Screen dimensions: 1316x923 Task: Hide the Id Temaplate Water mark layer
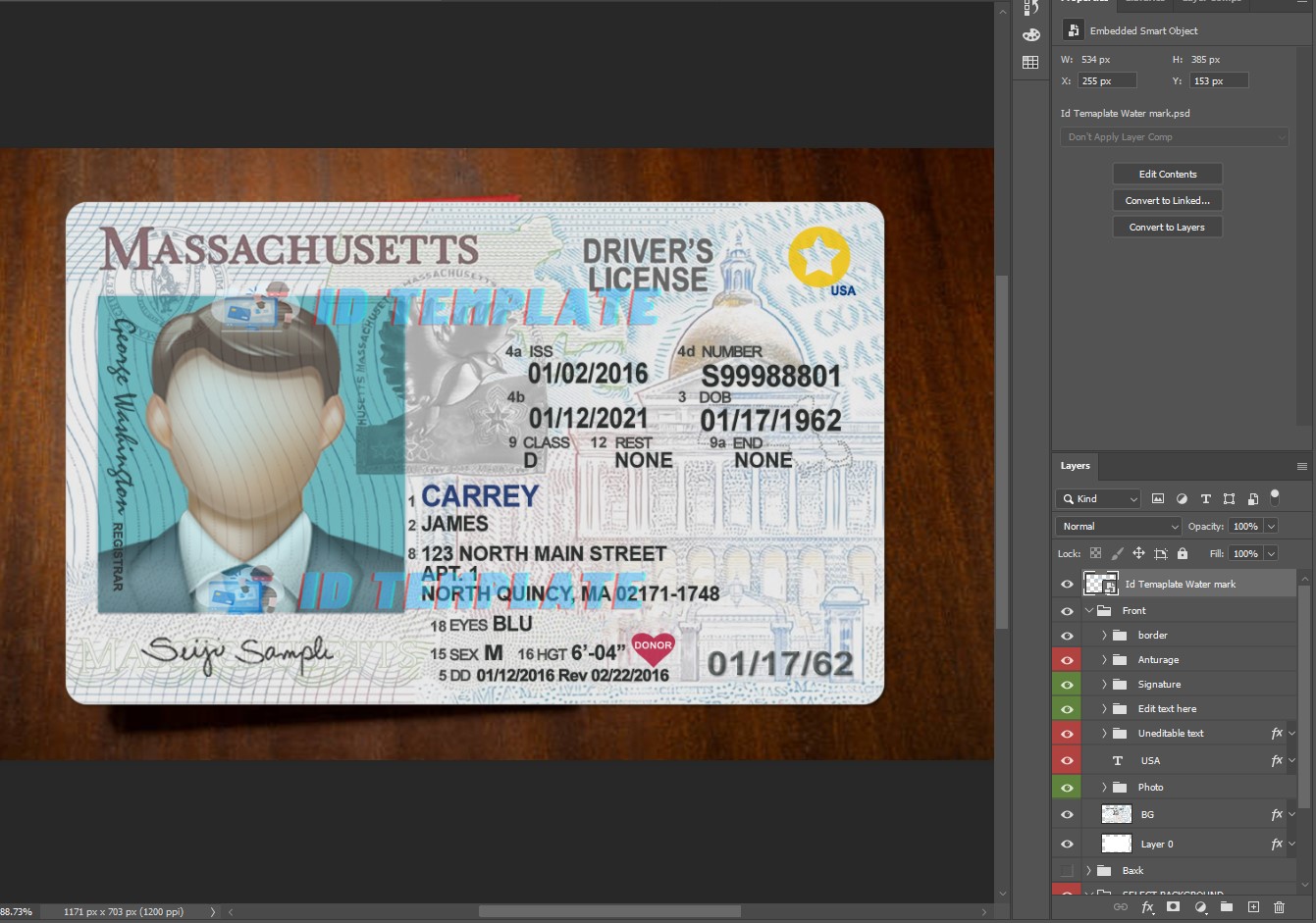(x=1067, y=585)
